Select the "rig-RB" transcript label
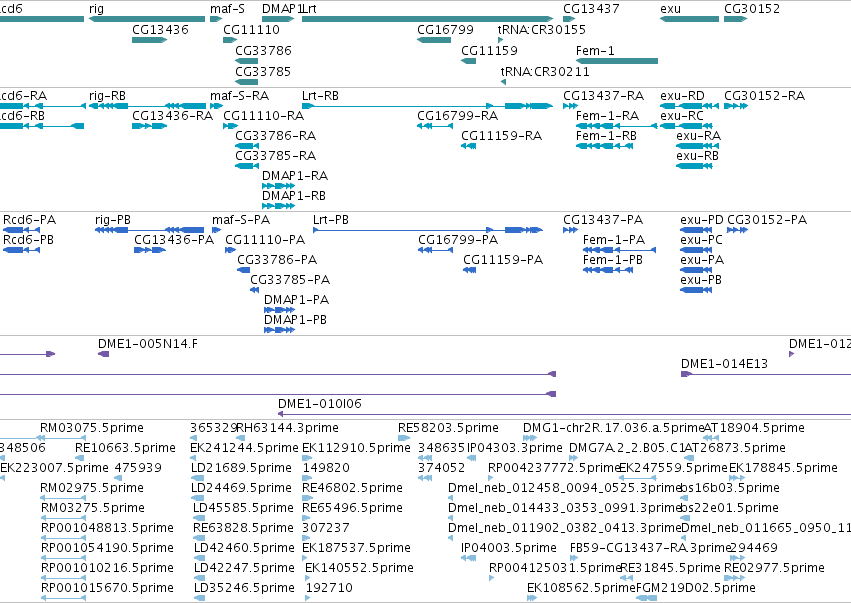This screenshot has width=851, height=603. 107,96
